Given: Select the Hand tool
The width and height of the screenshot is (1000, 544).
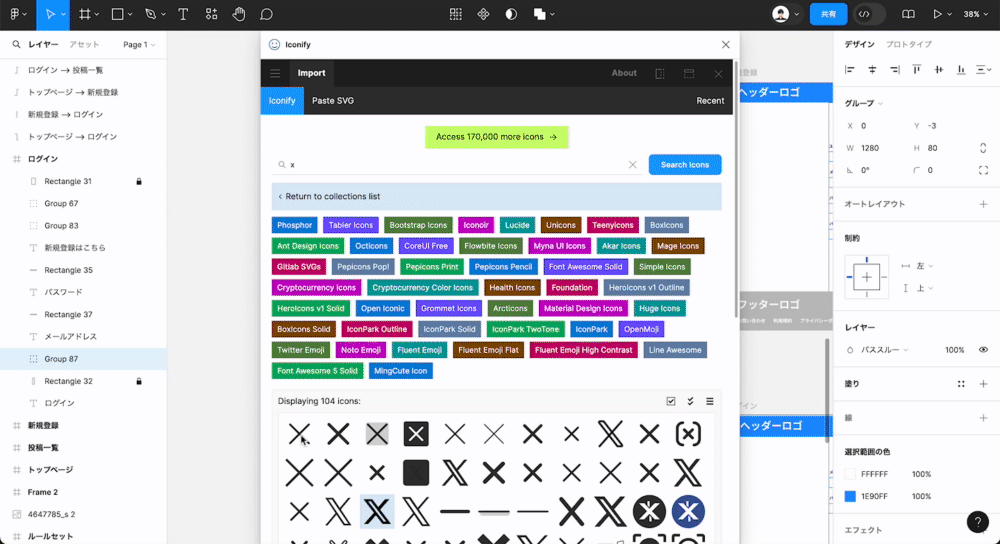Looking at the screenshot, I should click(239, 14).
